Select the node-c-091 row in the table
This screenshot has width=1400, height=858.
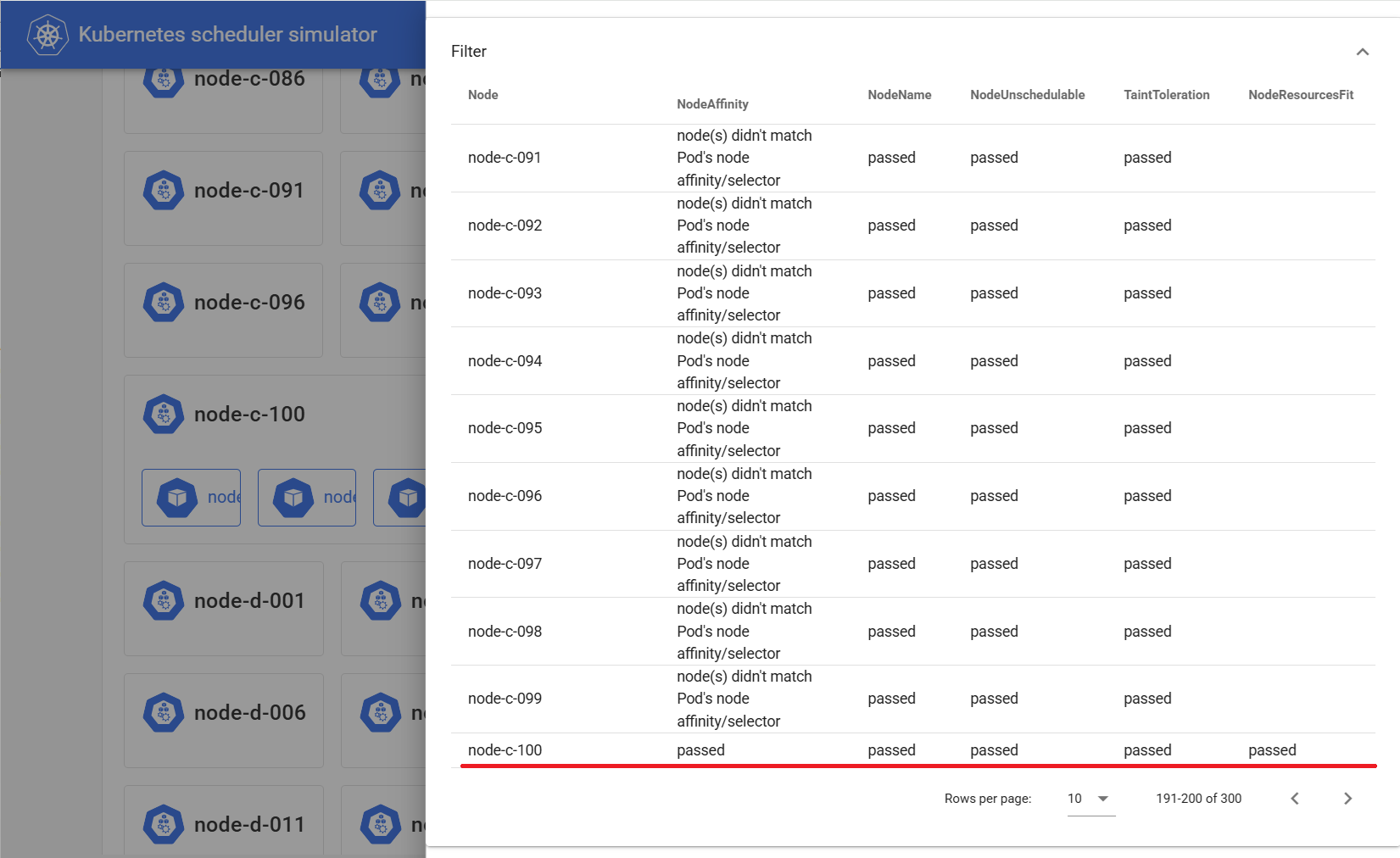pyautogui.click(x=913, y=158)
